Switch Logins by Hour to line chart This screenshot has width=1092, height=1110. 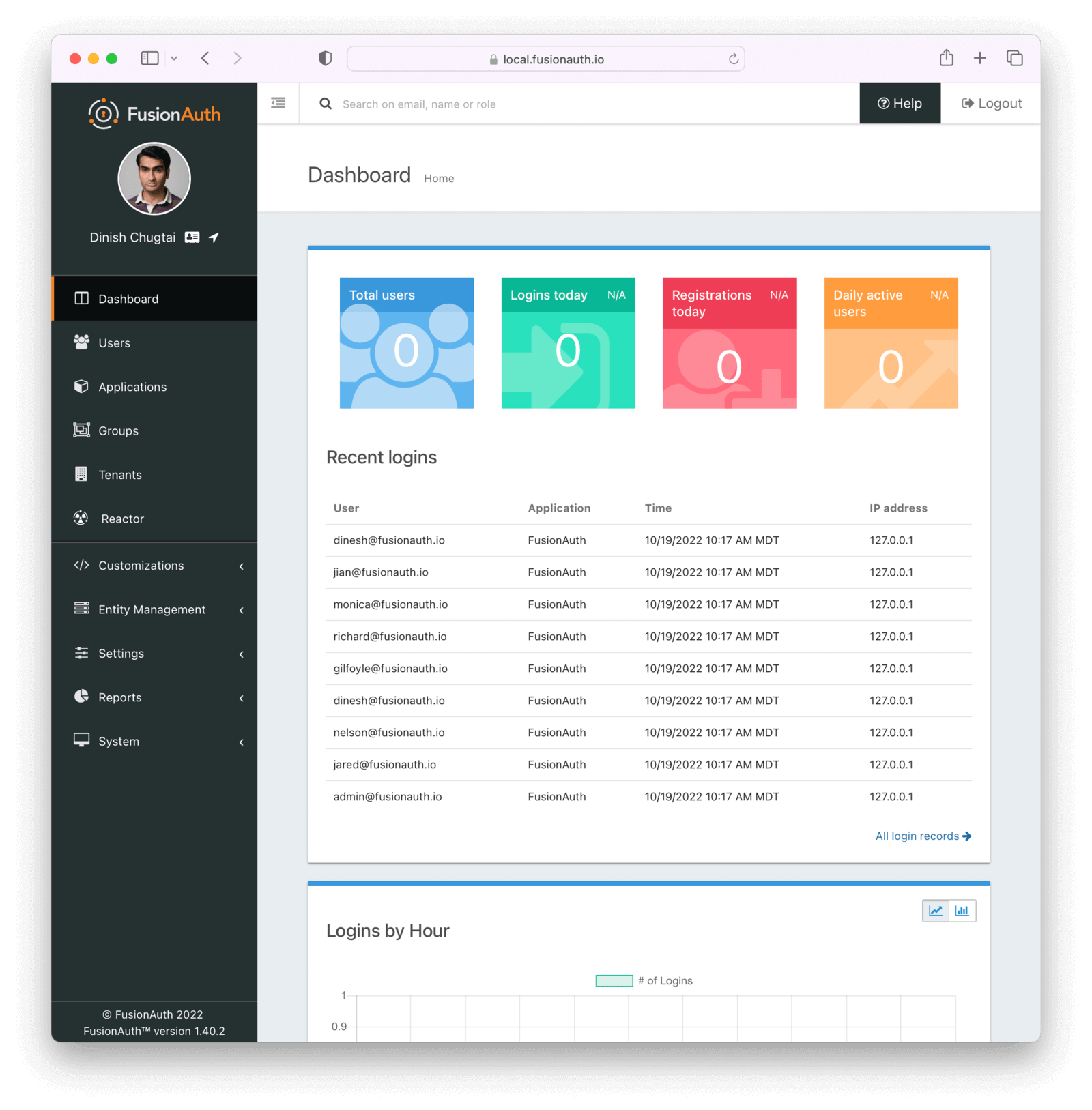(936, 911)
